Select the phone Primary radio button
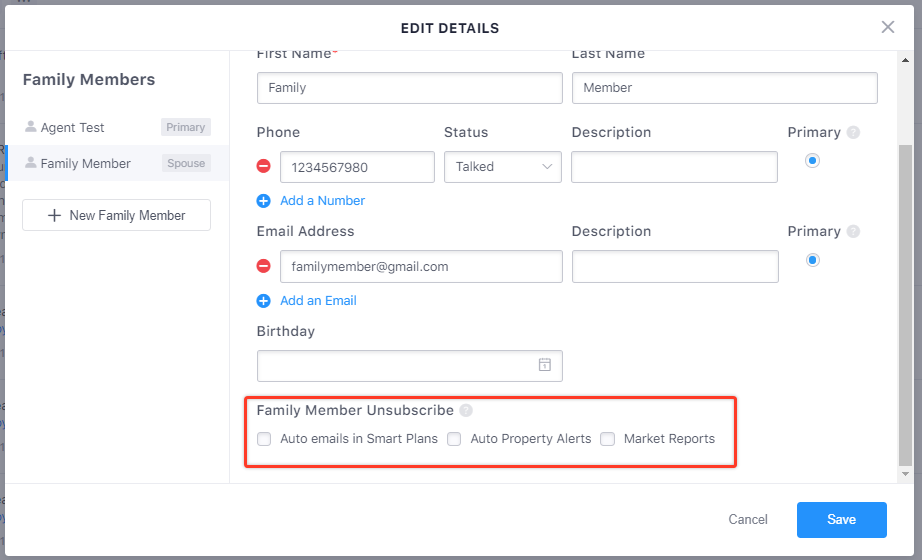The image size is (922, 560). 813,161
